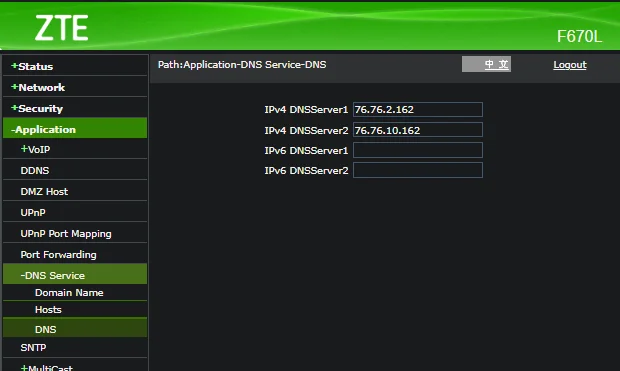
Task: Go to the UPnP settings page
Action: pyautogui.click(x=75, y=212)
